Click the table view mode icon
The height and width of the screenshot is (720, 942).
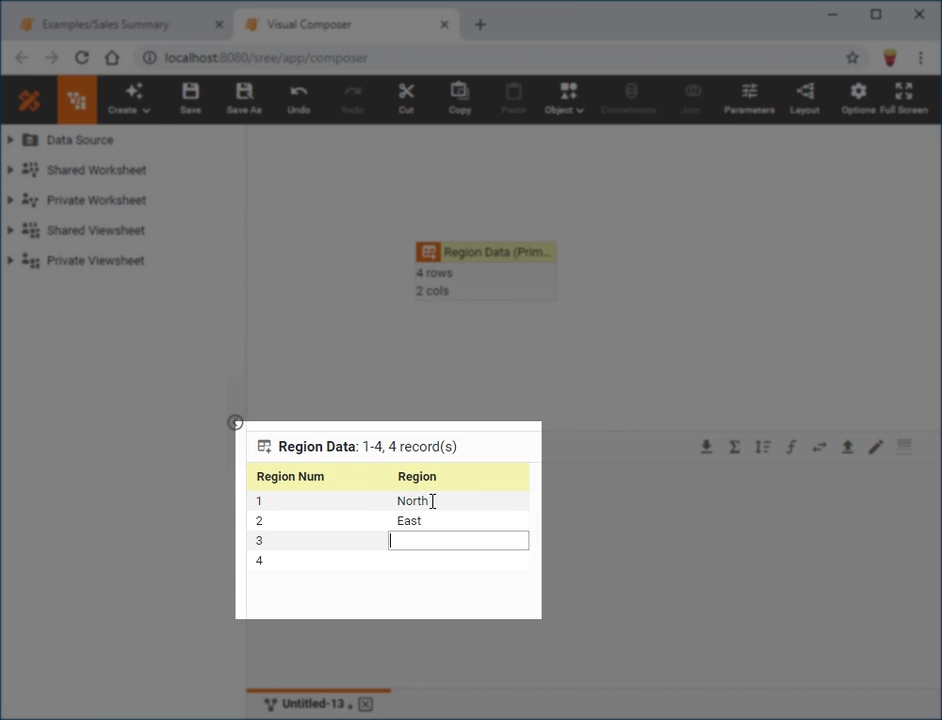coord(904,447)
